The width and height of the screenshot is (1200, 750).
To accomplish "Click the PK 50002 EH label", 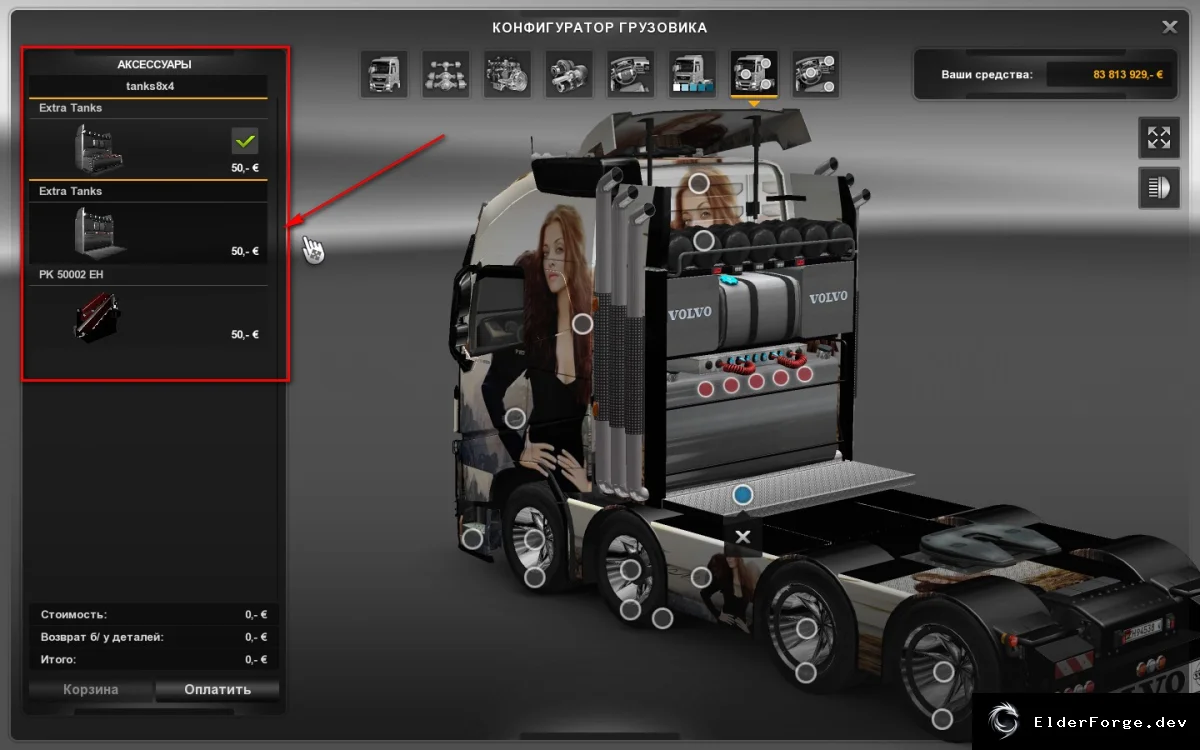I will tap(71, 274).
